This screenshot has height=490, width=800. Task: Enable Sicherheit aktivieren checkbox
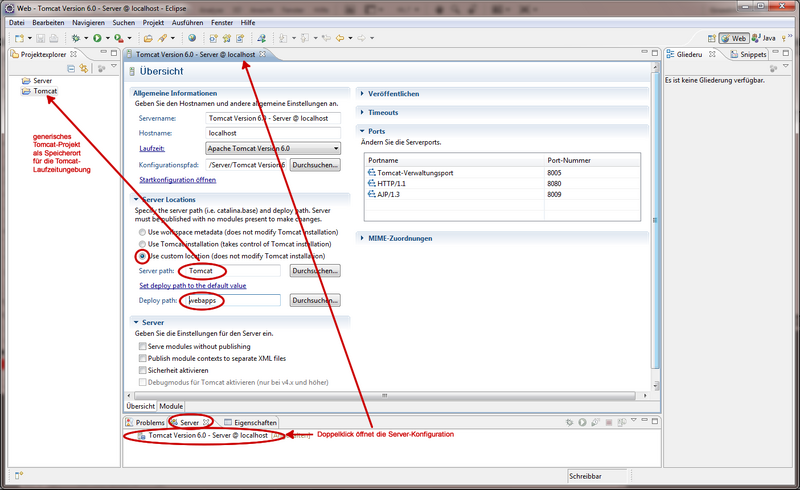click(x=143, y=370)
